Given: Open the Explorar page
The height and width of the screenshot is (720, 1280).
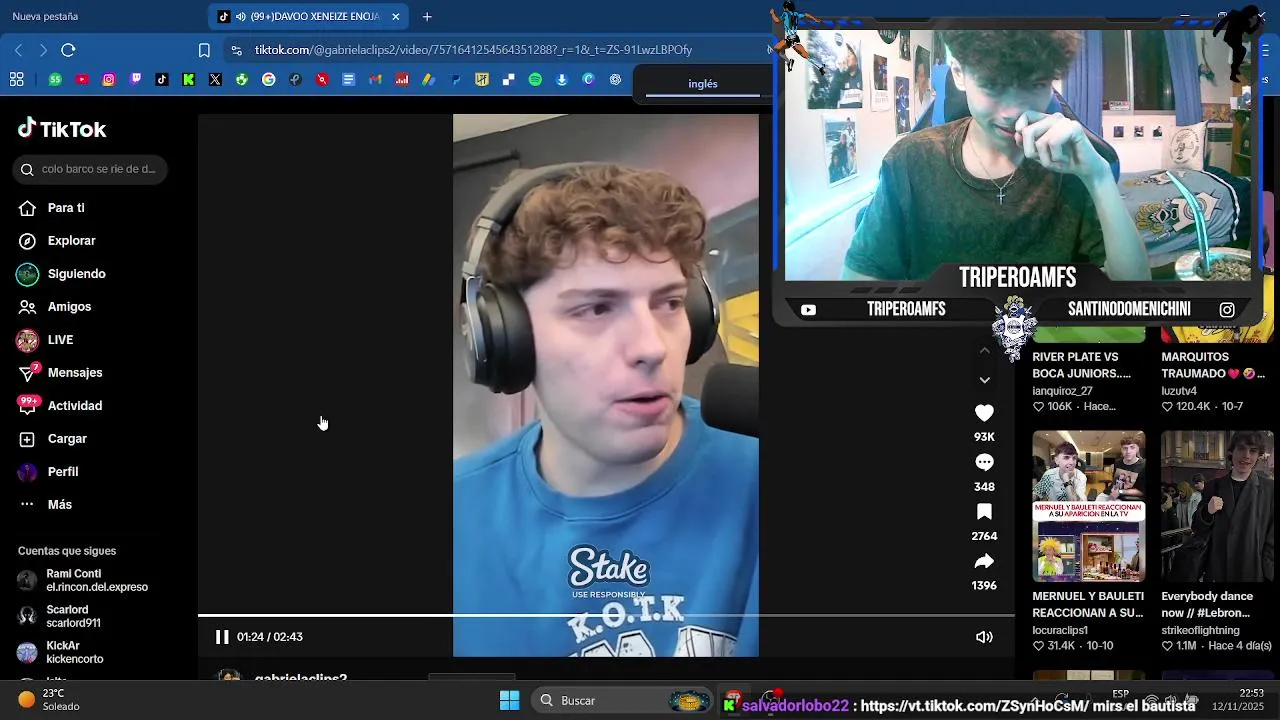Looking at the screenshot, I should (x=71, y=241).
